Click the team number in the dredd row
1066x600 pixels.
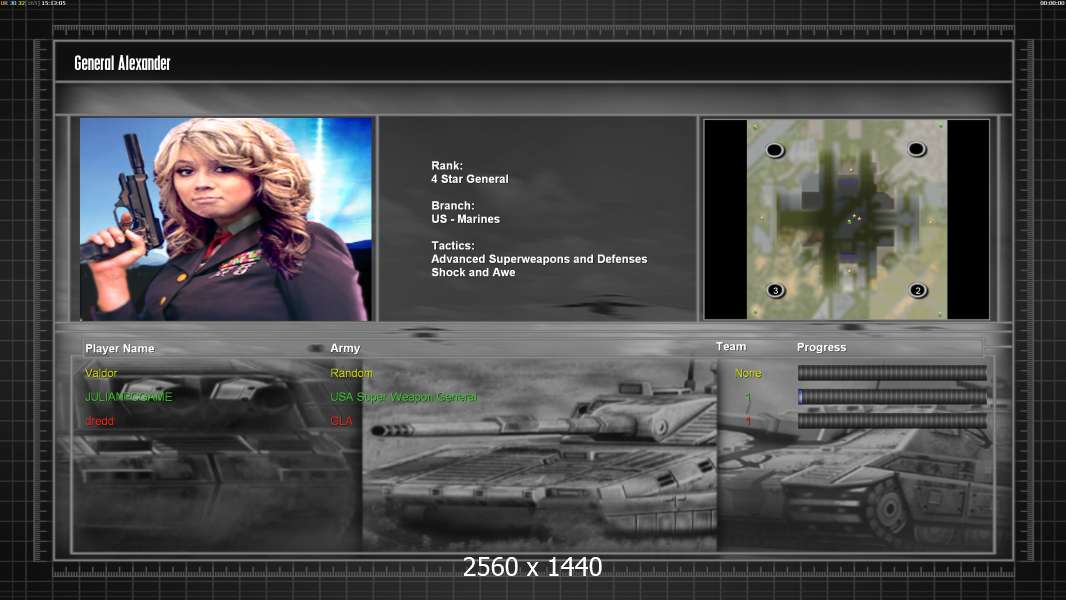point(748,421)
